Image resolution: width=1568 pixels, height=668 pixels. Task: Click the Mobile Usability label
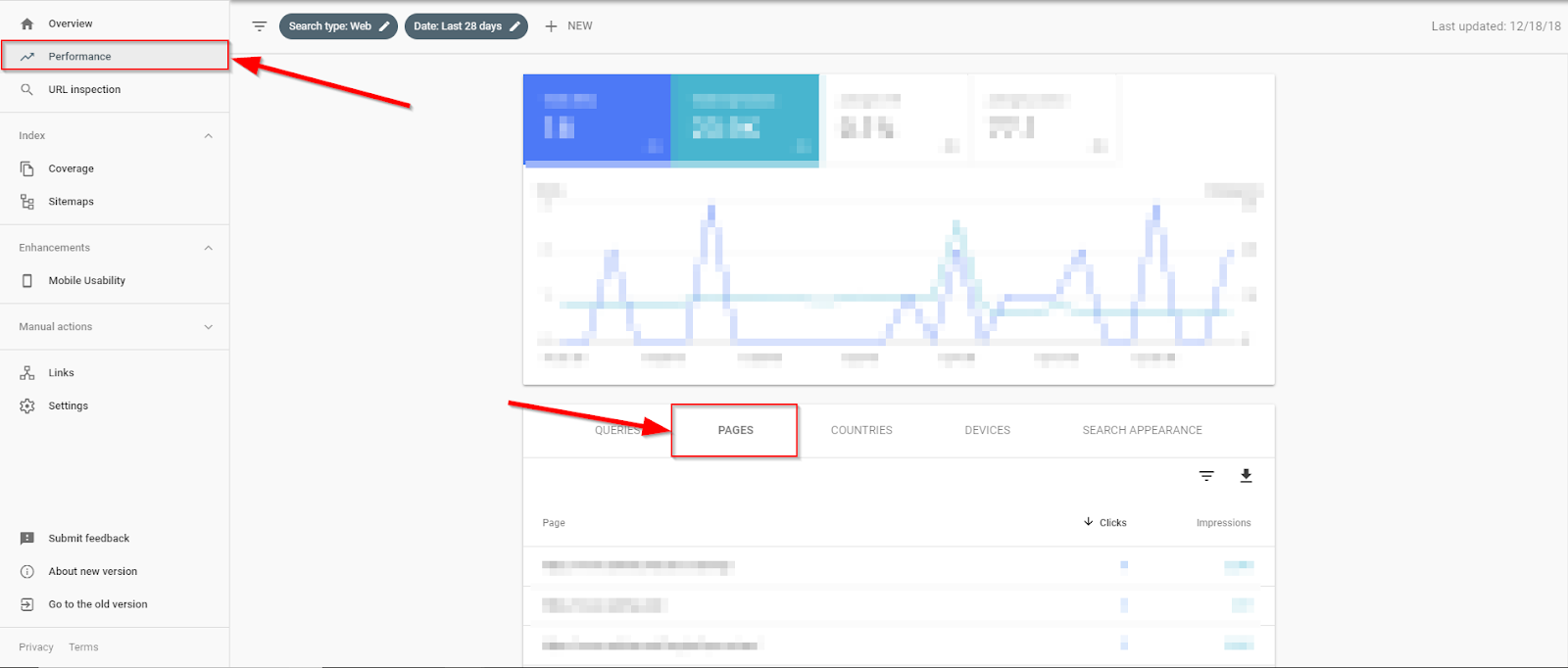[87, 281]
